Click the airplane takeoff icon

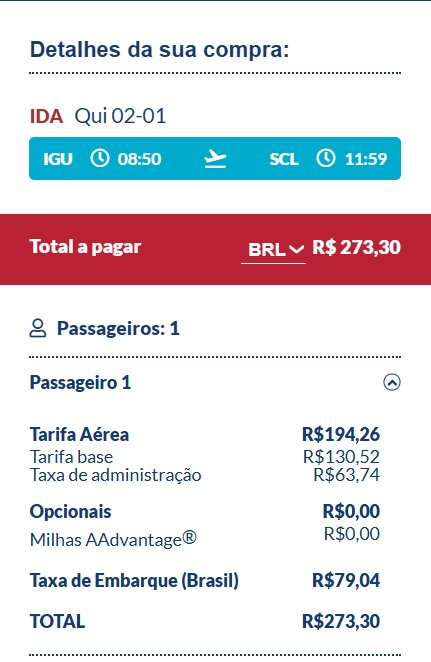coord(215,159)
